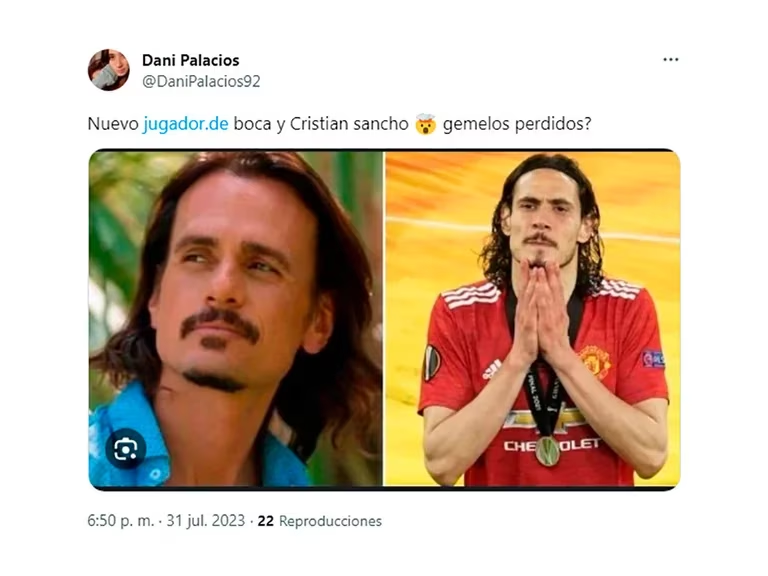768x576 pixels.
Task: Click the camera lens search icon on photo
Action: 125,449
